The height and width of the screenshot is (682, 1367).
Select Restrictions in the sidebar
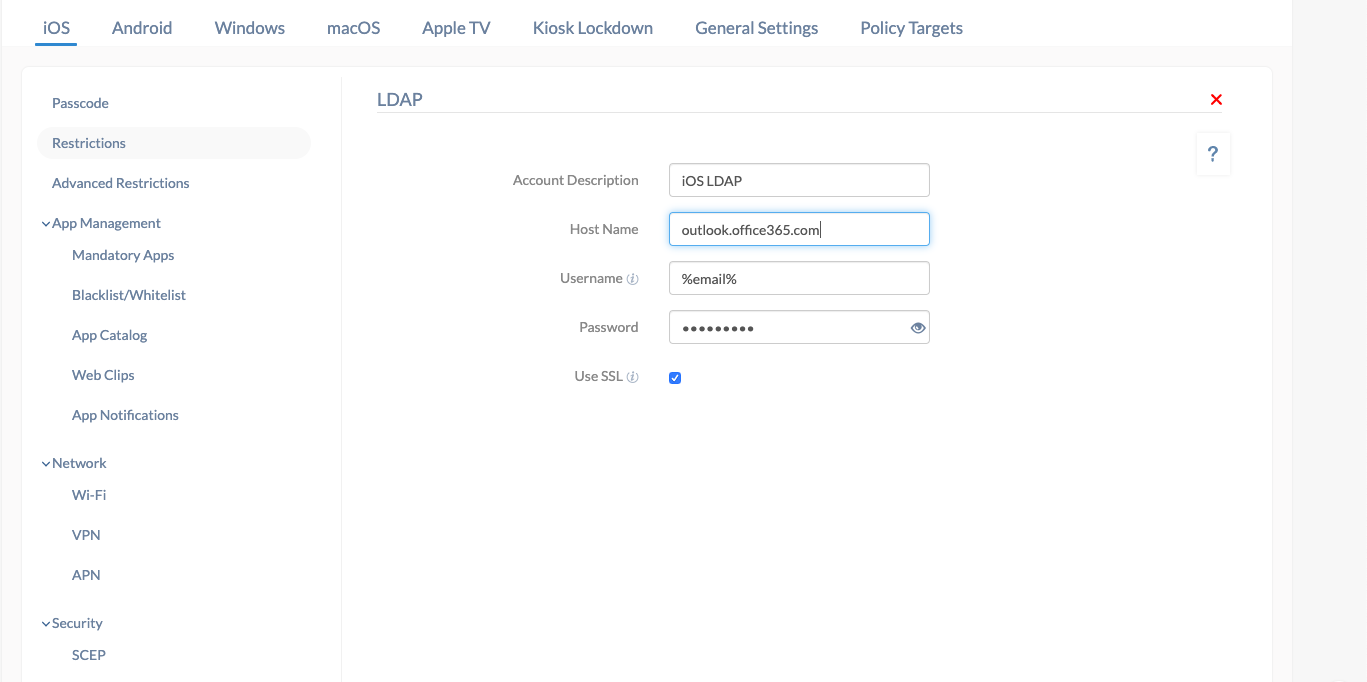[x=174, y=143]
